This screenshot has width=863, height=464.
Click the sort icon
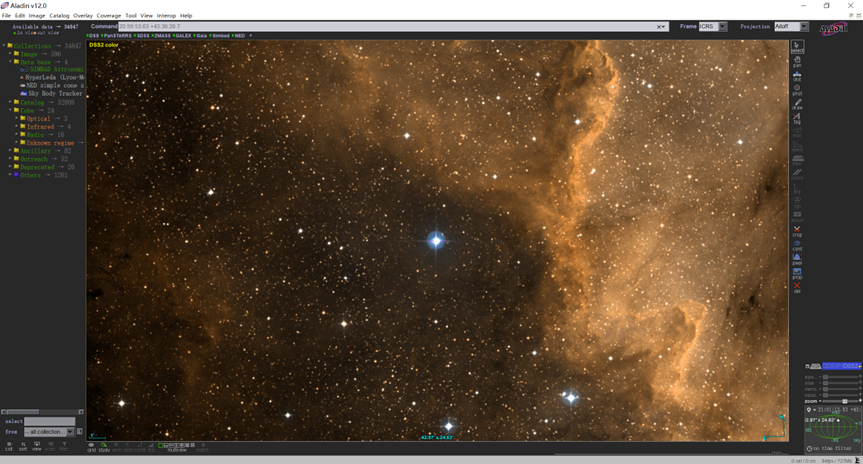(x=23, y=446)
